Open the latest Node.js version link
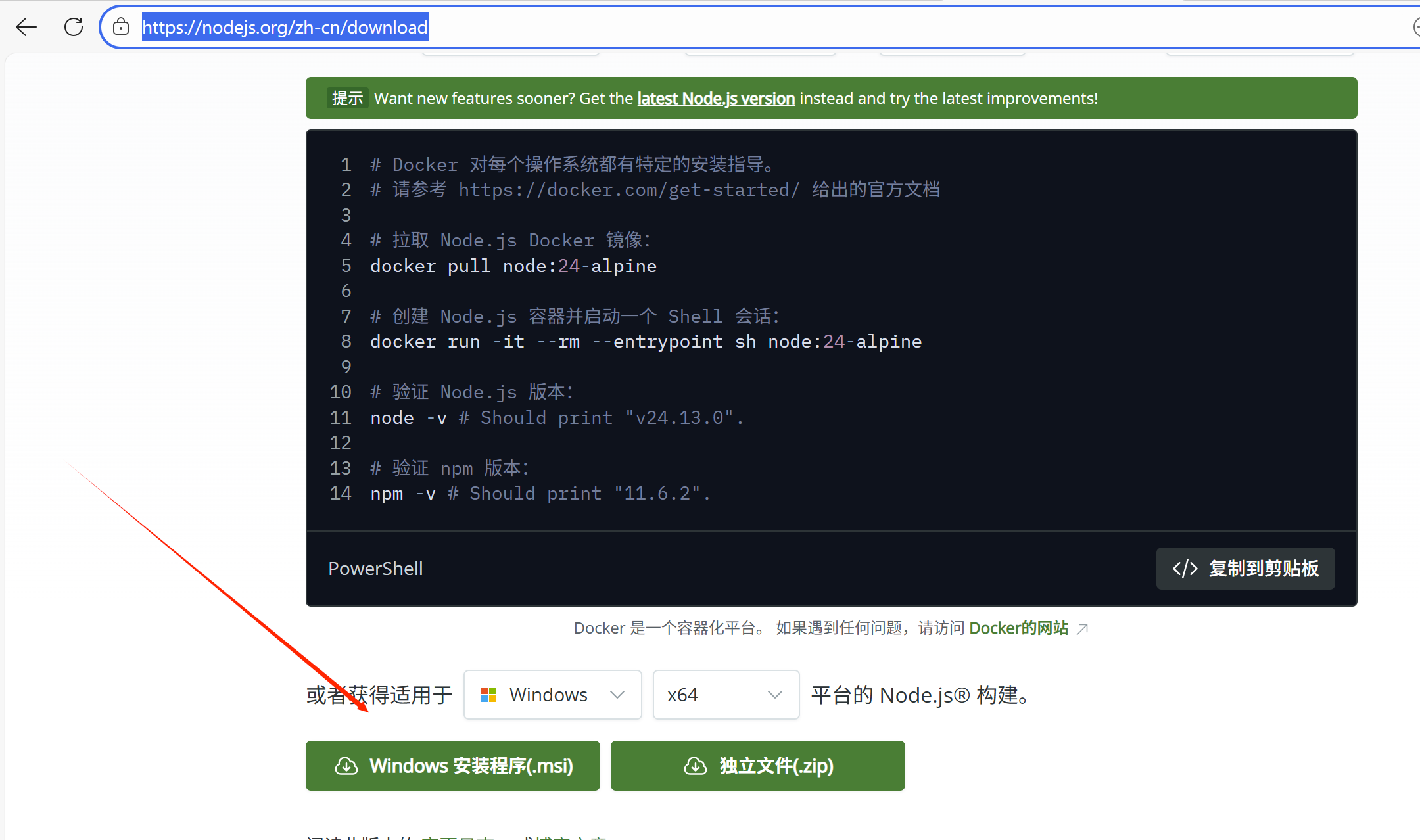 tap(716, 98)
